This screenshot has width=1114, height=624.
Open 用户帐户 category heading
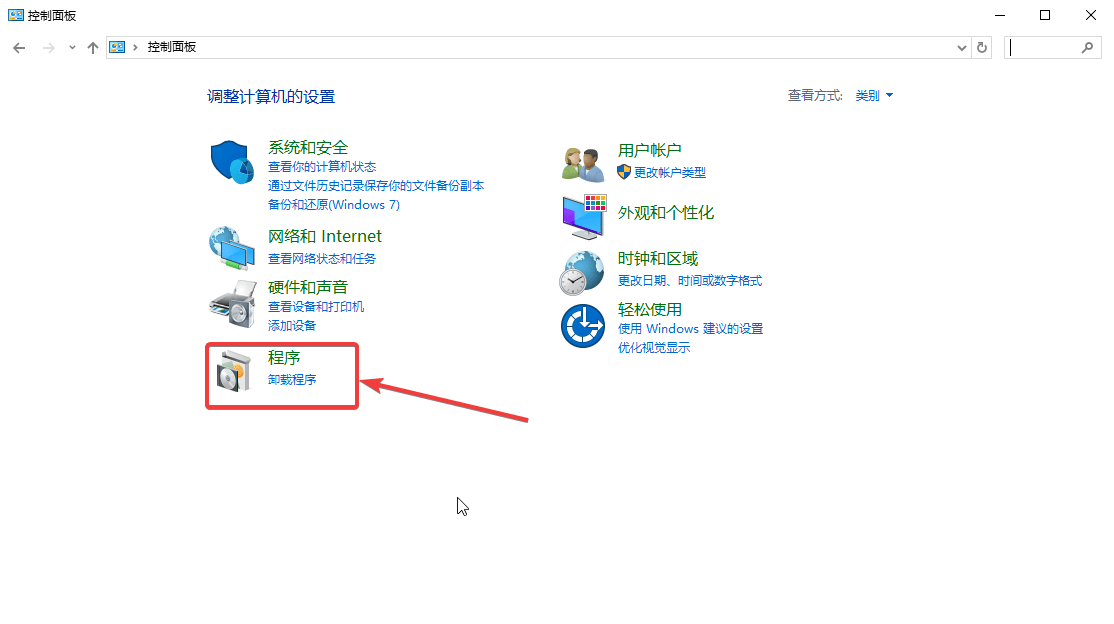649,150
